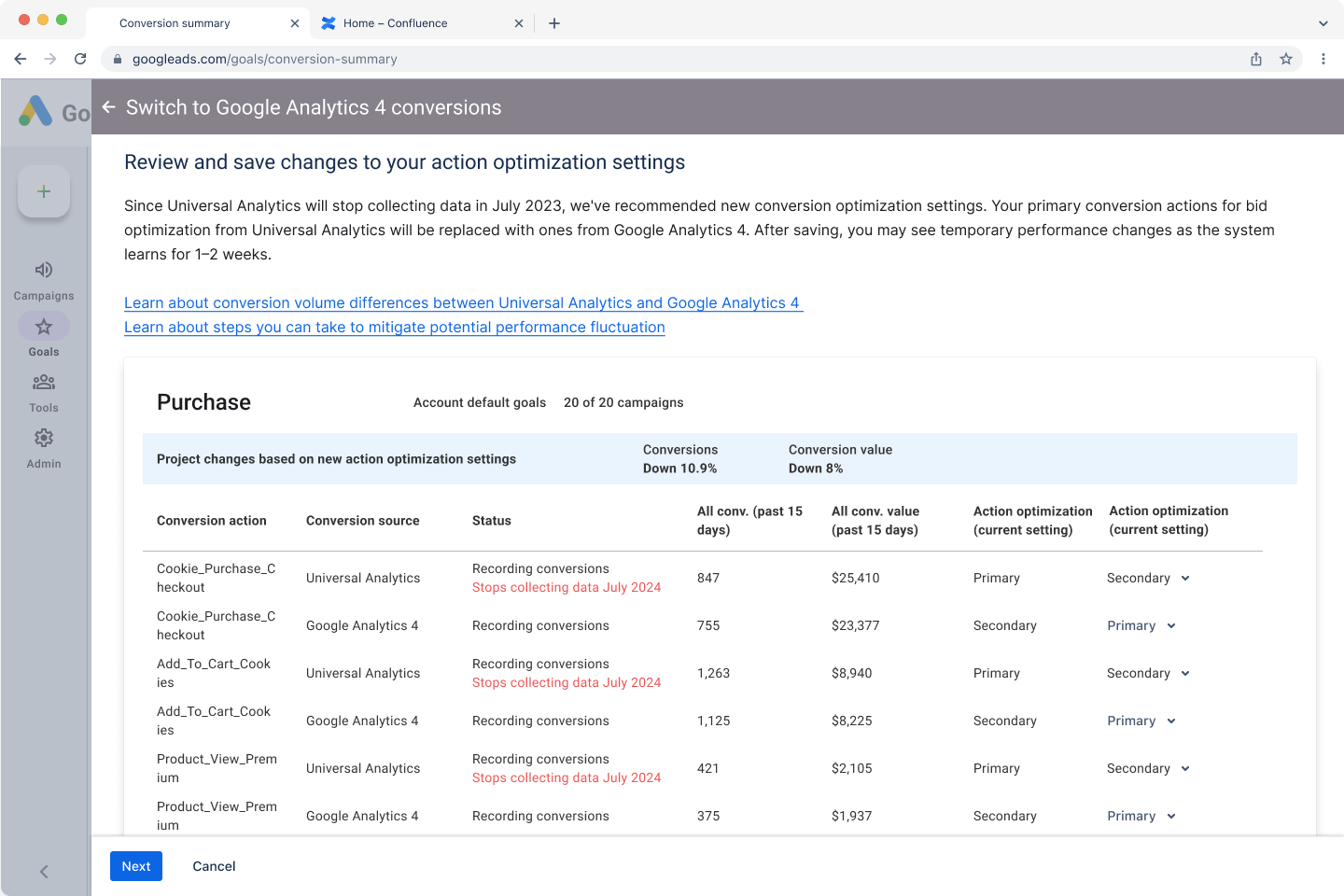Screen dimensions: 1344x896
Task: Click the browser forward arrow
Action: coord(50,59)
